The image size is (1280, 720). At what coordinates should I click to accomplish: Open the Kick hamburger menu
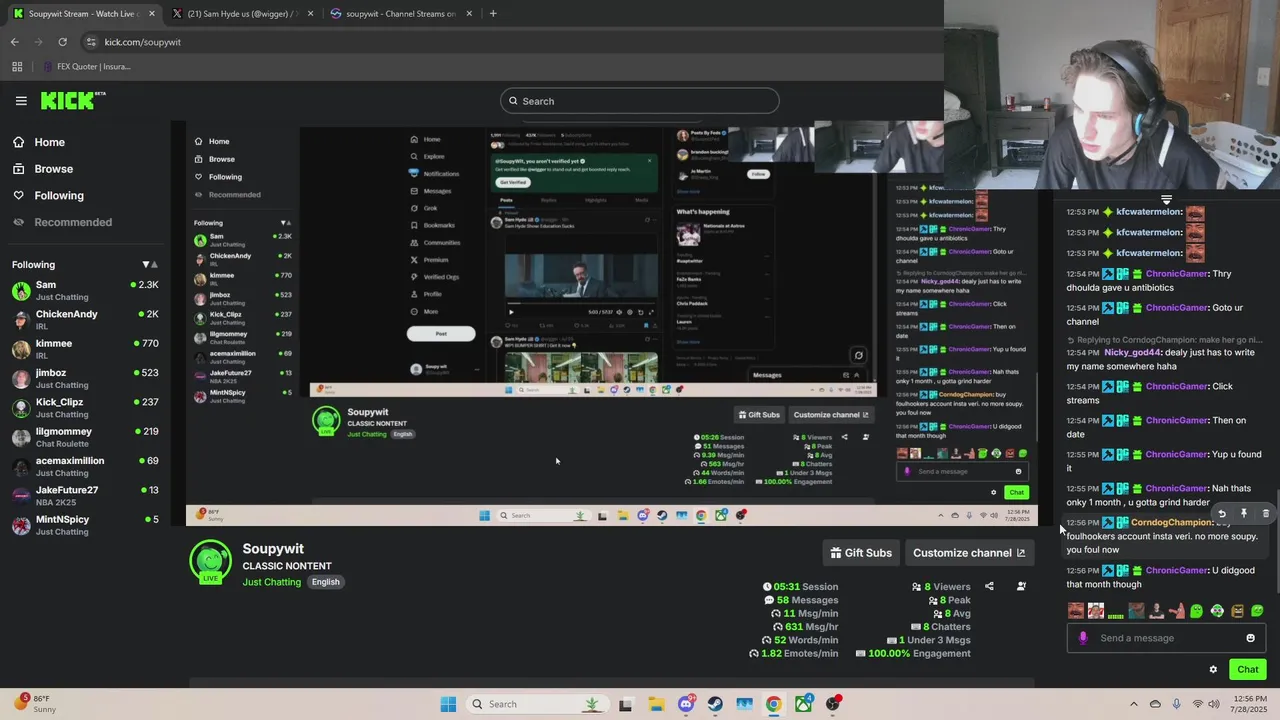[x=21, y=101]
